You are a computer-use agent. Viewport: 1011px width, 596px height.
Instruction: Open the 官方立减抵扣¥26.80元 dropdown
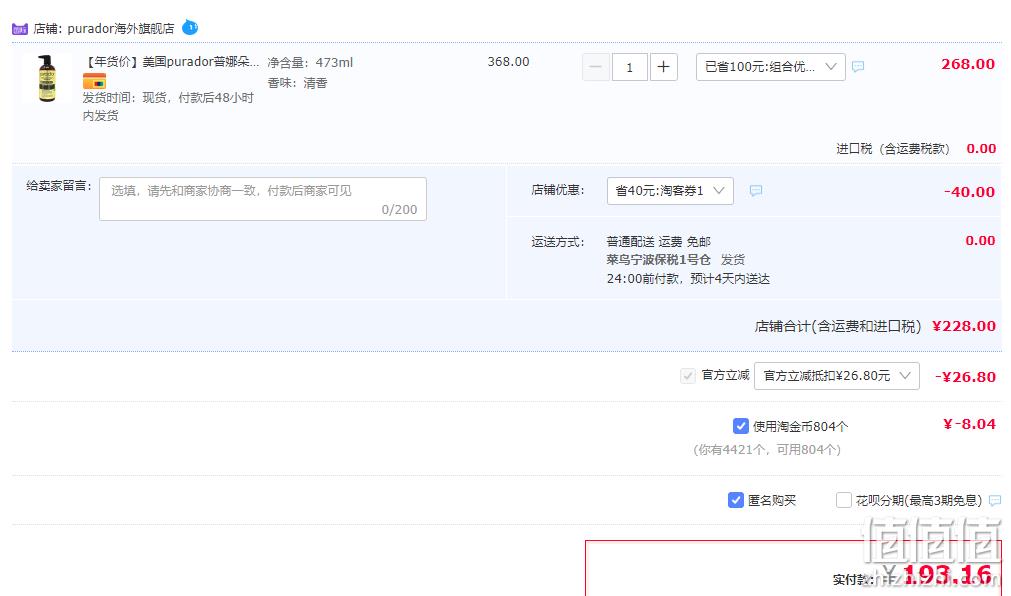coord(836,375)
